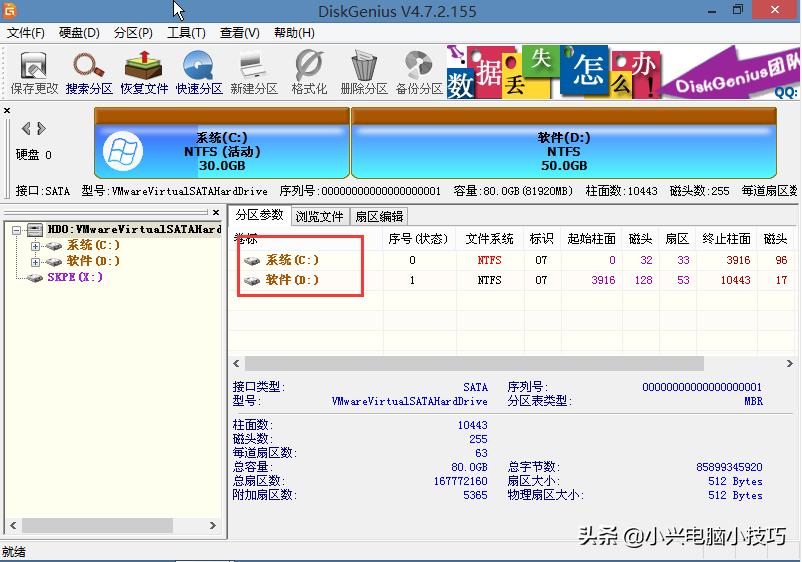This screenshot has width=802, height=562.
Task: Select 软件(D:) in the left tree
Action: pos(93,261)
